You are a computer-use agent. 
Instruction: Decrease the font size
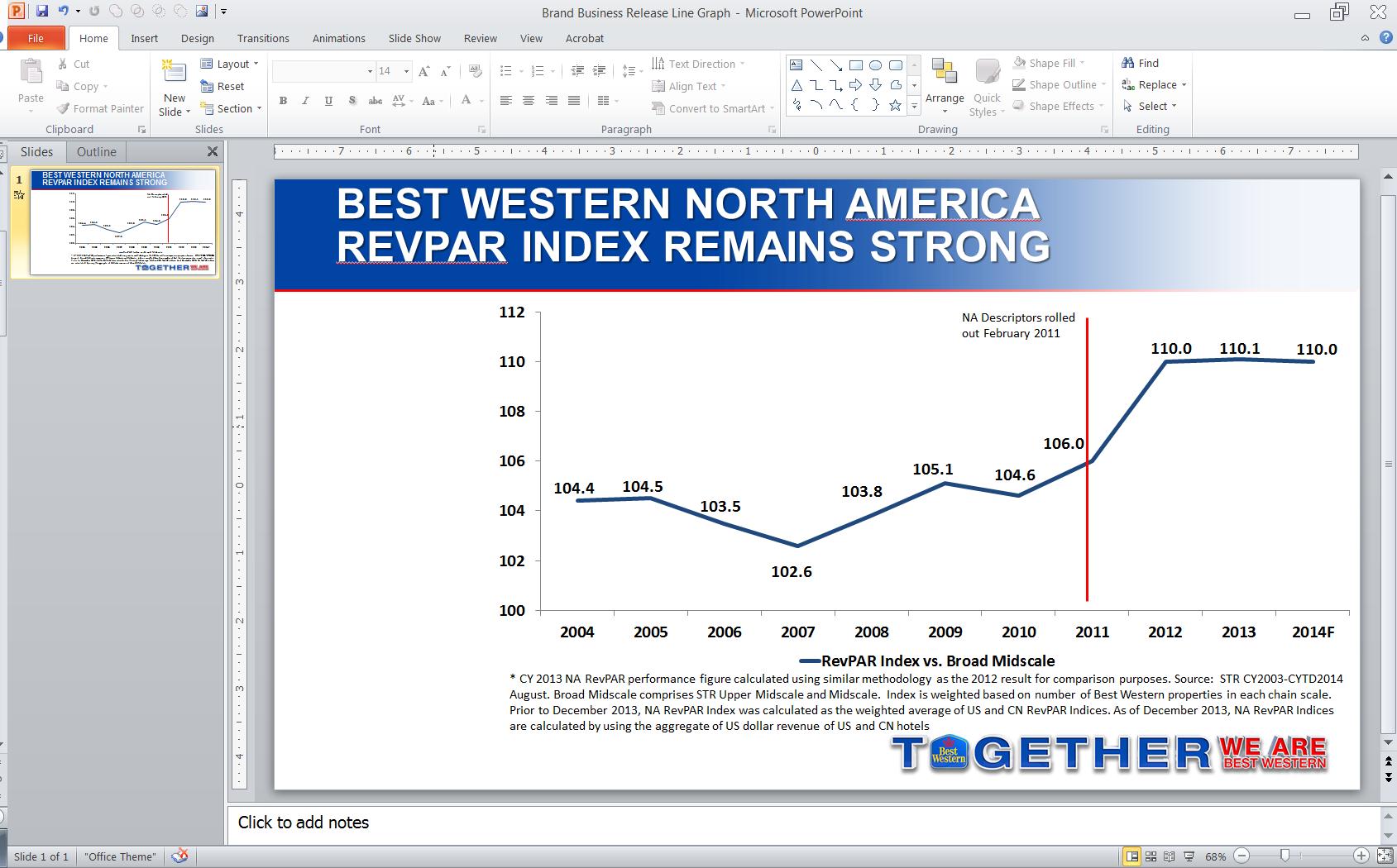(x=447, y=72)
